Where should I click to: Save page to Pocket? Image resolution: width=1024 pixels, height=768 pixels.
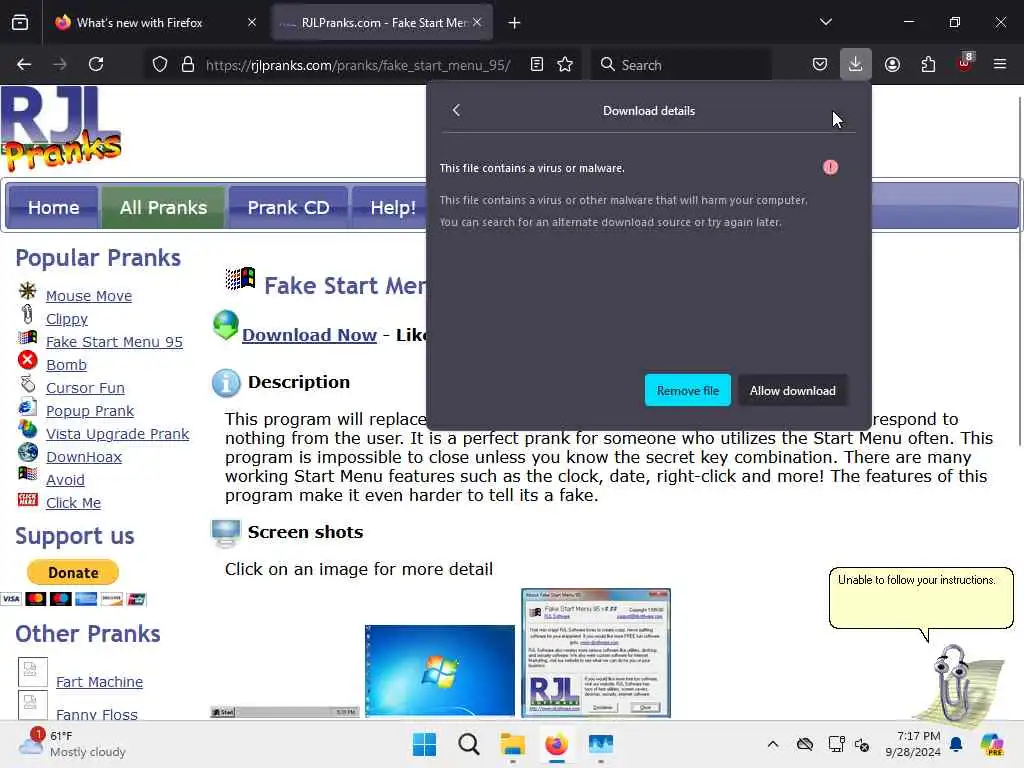click(x=820, y=64)
